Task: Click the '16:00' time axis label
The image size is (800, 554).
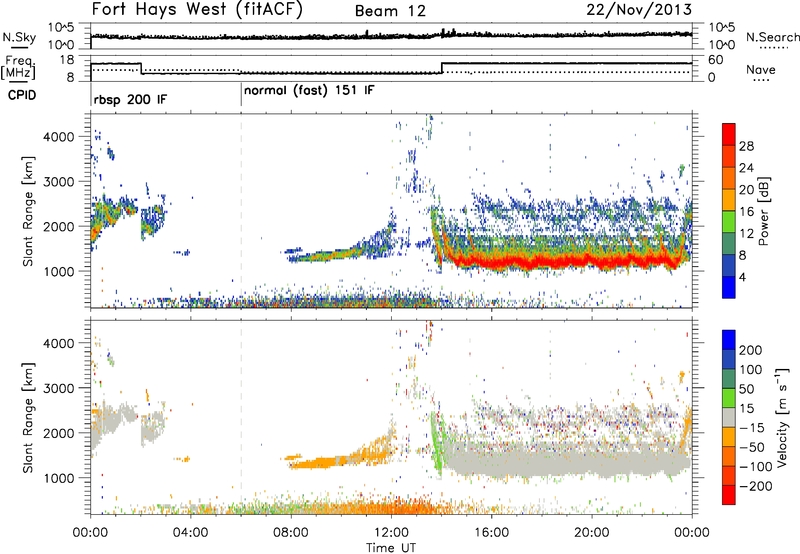Action: [491, 533]
